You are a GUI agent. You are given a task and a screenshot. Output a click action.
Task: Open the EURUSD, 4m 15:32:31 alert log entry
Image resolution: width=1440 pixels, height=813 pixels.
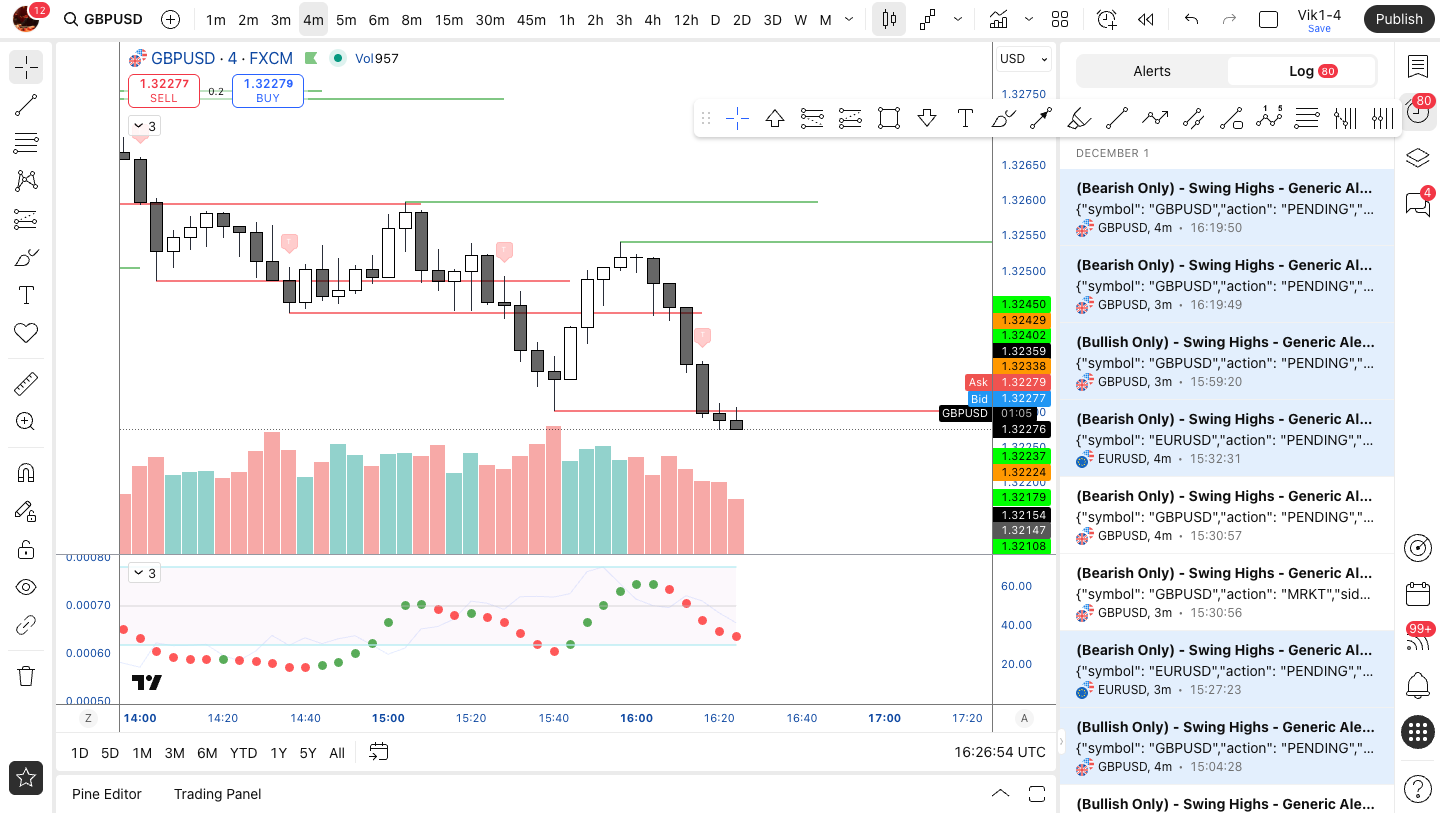coord(1226,438)
